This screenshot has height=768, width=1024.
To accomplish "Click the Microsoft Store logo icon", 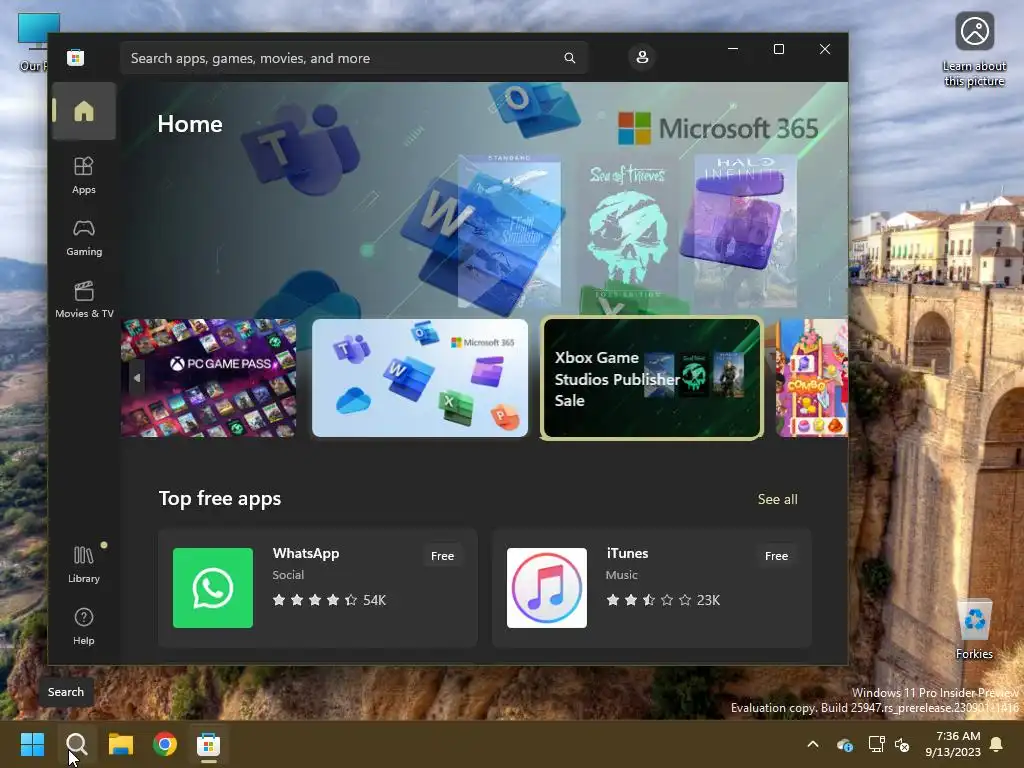I will click(75, 57).
